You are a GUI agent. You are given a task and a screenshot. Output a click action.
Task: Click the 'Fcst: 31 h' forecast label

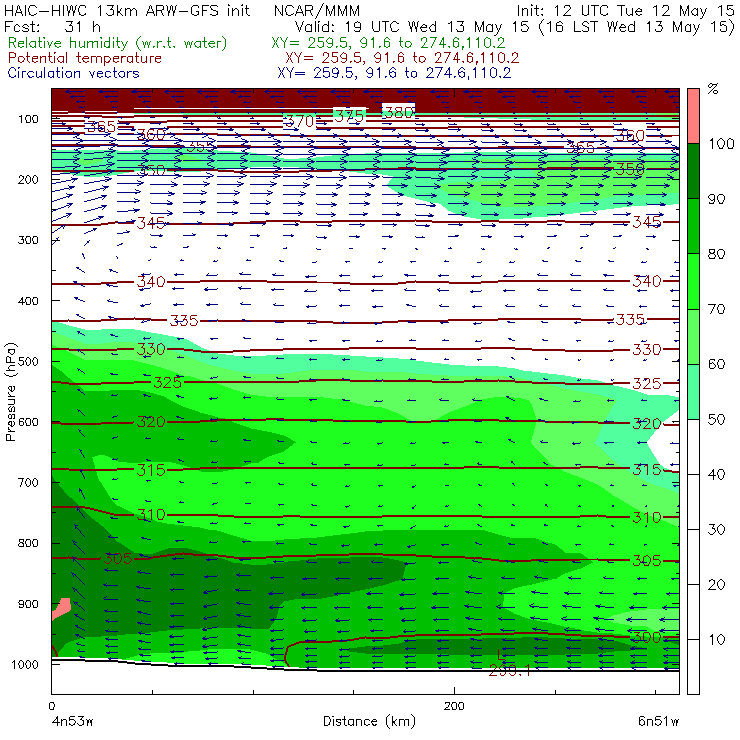tap(52, 27)
